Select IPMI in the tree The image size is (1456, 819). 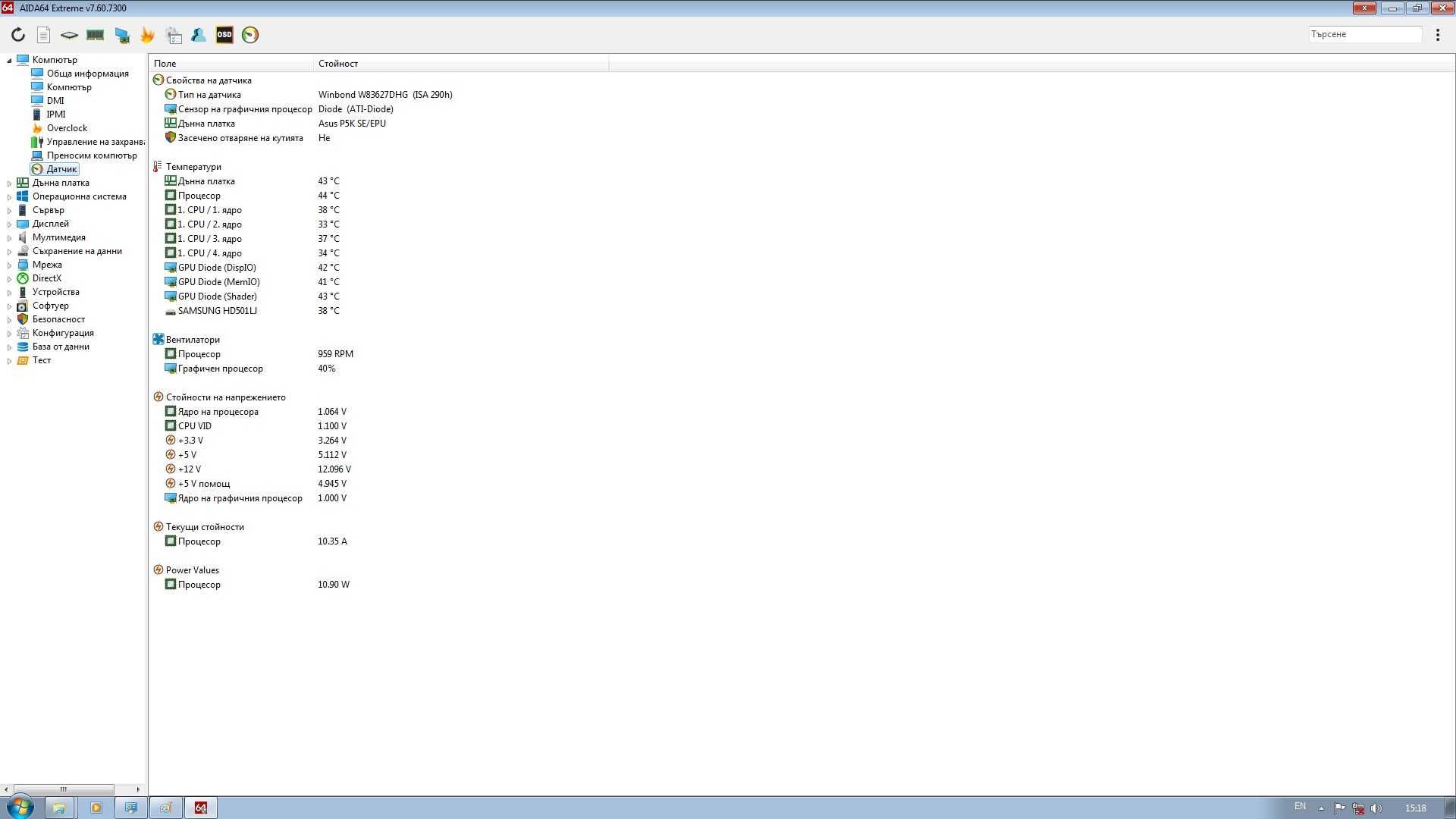55,115
